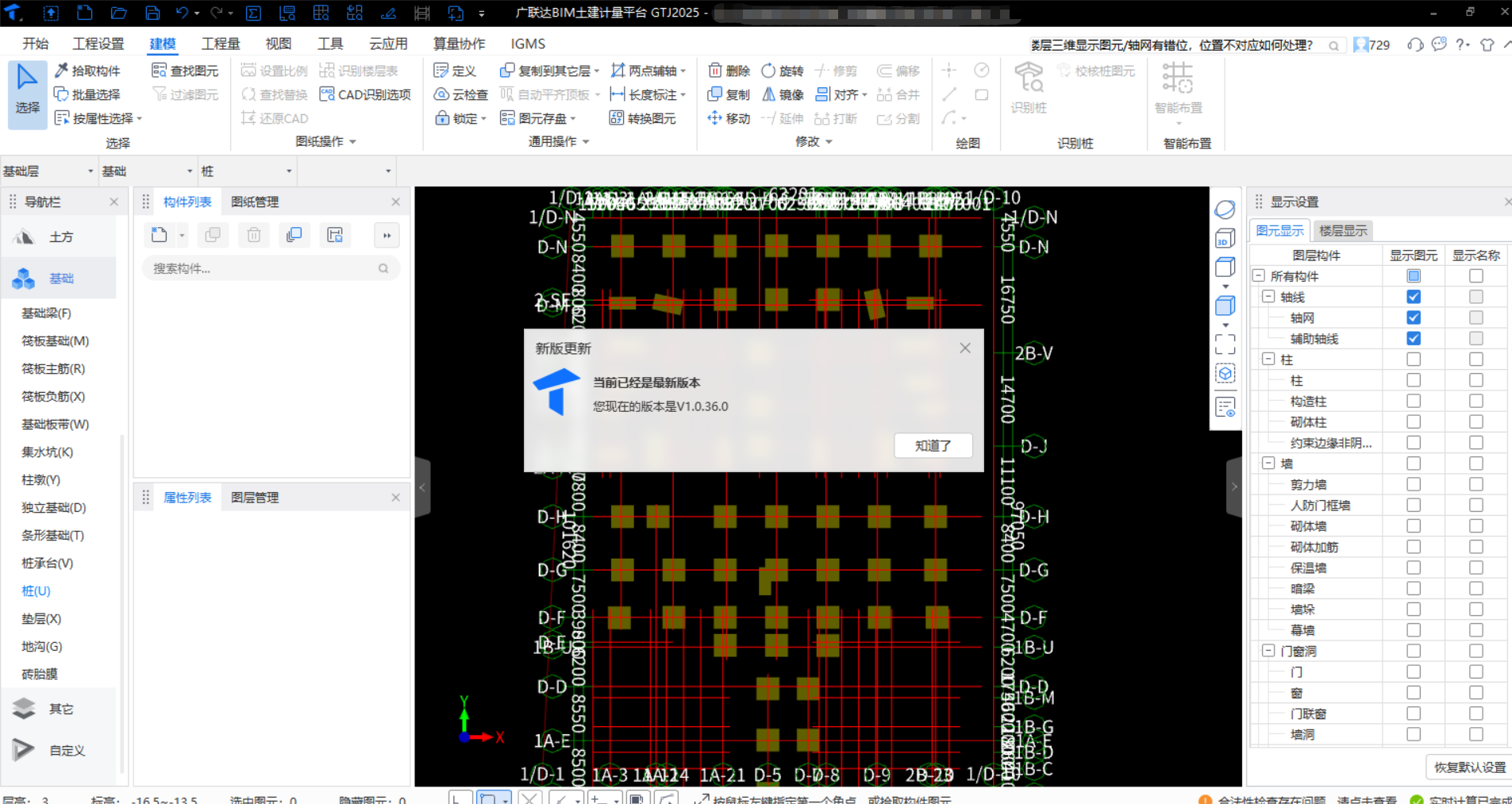Click the 智能布置 icon
Screen dimensions: 1512x804
pos(1178,78)
